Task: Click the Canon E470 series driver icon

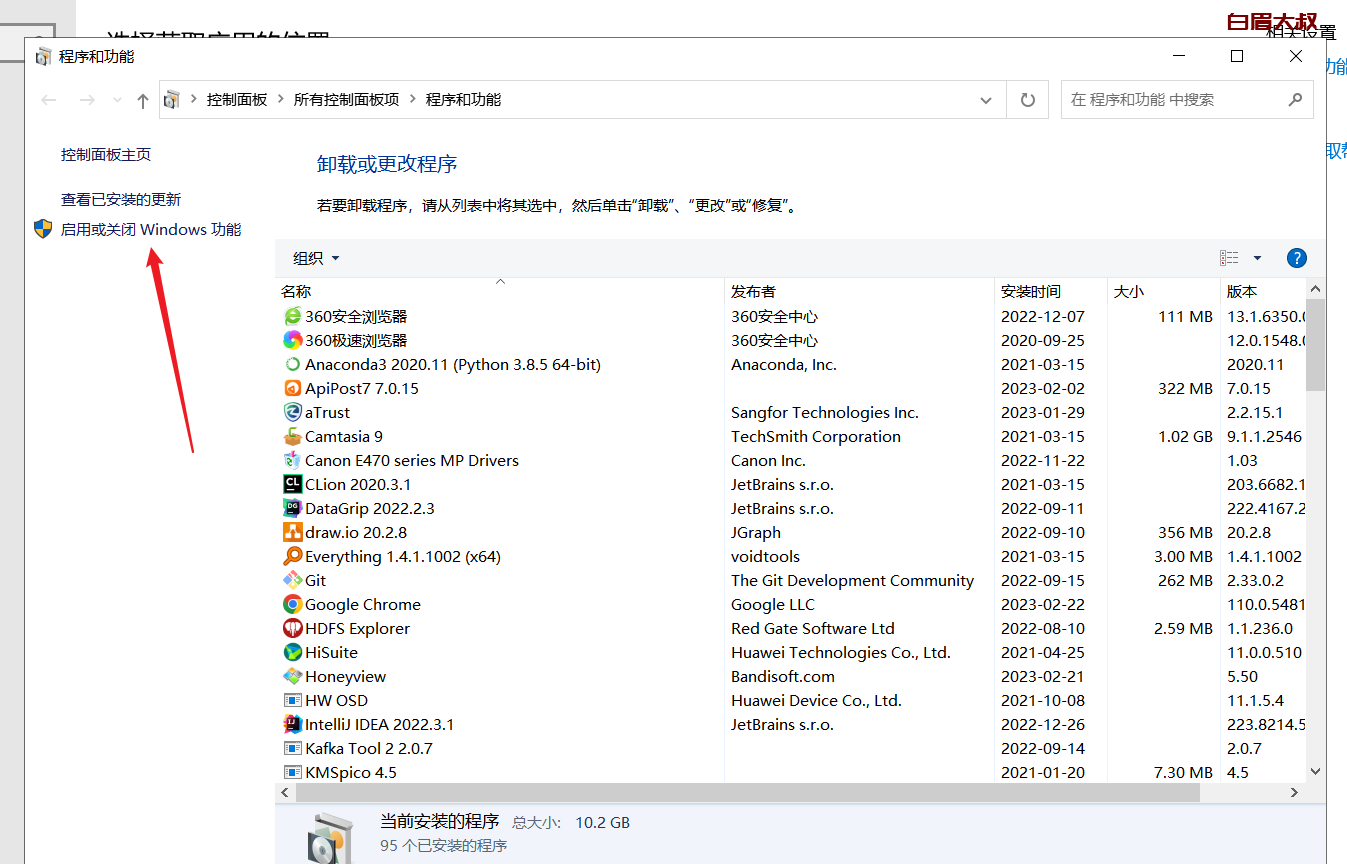Action: pos(292,460)
